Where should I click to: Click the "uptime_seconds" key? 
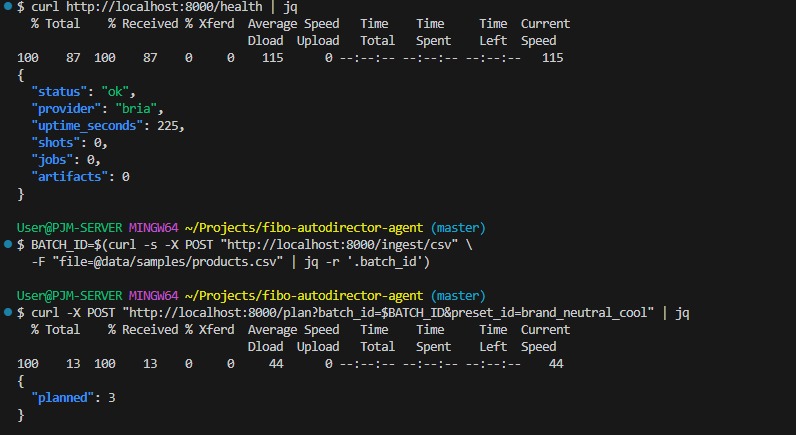tap(87, 126)
